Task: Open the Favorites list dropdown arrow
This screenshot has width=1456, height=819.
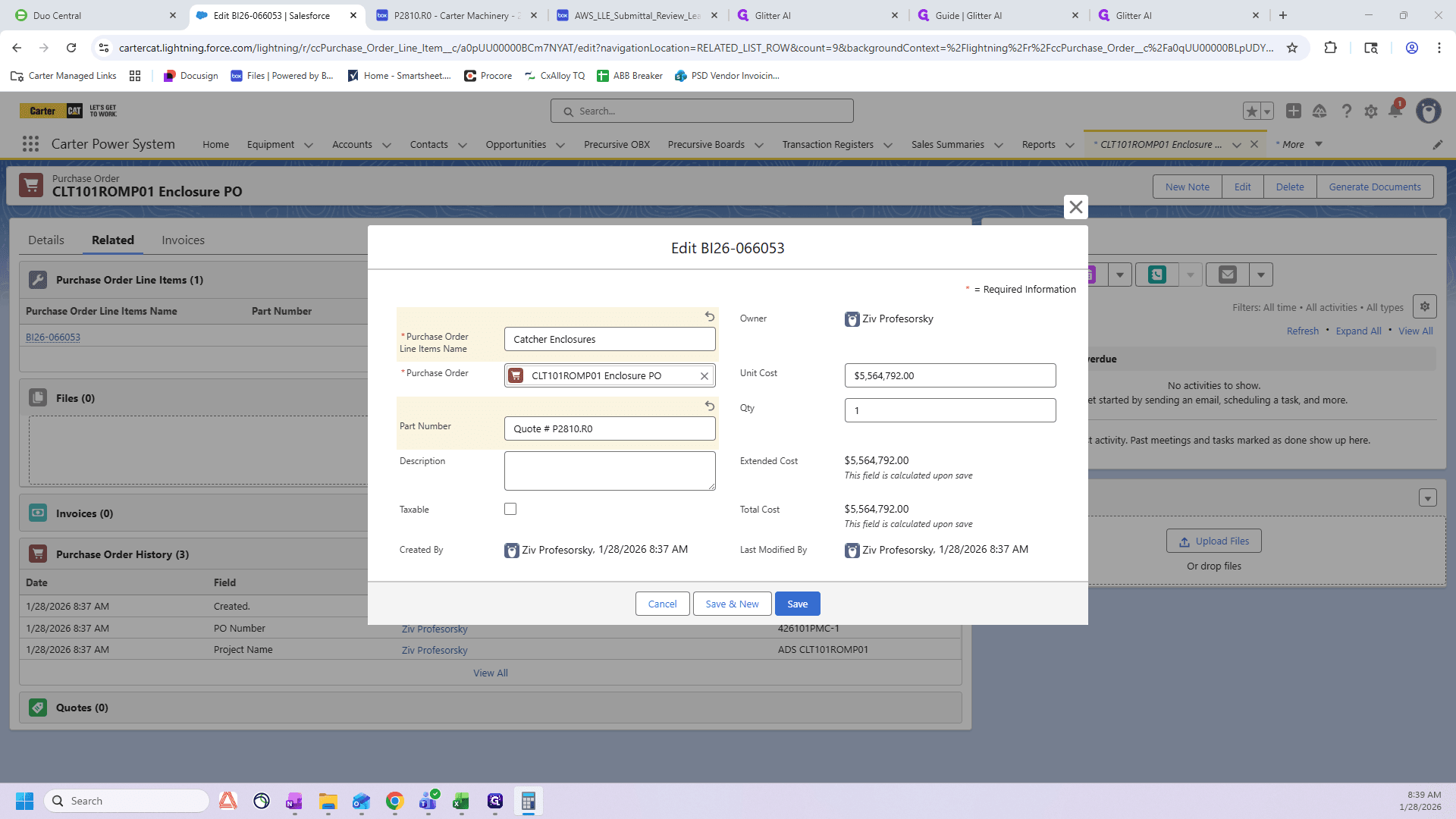Action: click(x=1267, y=111)
